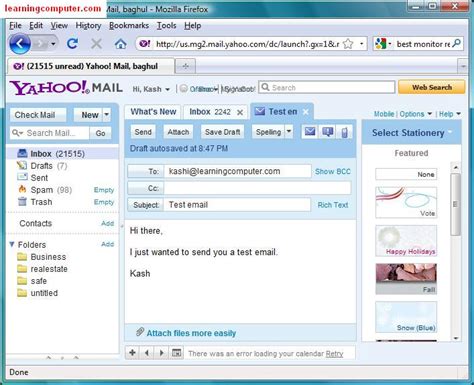Click the Google search engine icon
Image resolution: width=474 pixels, height=385 pixels.
point(380,44)
